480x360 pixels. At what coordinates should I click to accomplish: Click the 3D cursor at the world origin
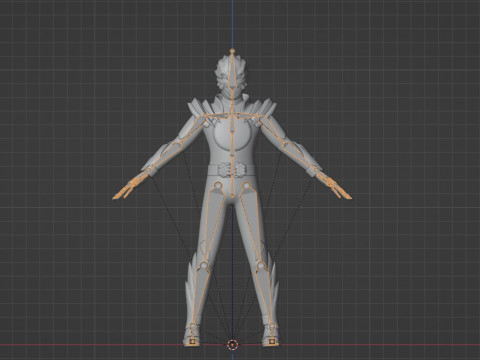tap(232, 345)
